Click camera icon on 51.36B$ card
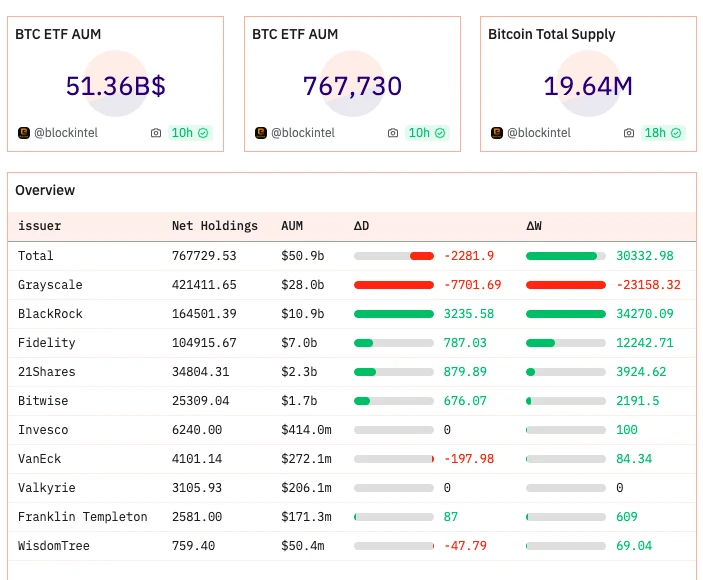The width and height of the screenshot is (703, 580). tap(155, 133)
